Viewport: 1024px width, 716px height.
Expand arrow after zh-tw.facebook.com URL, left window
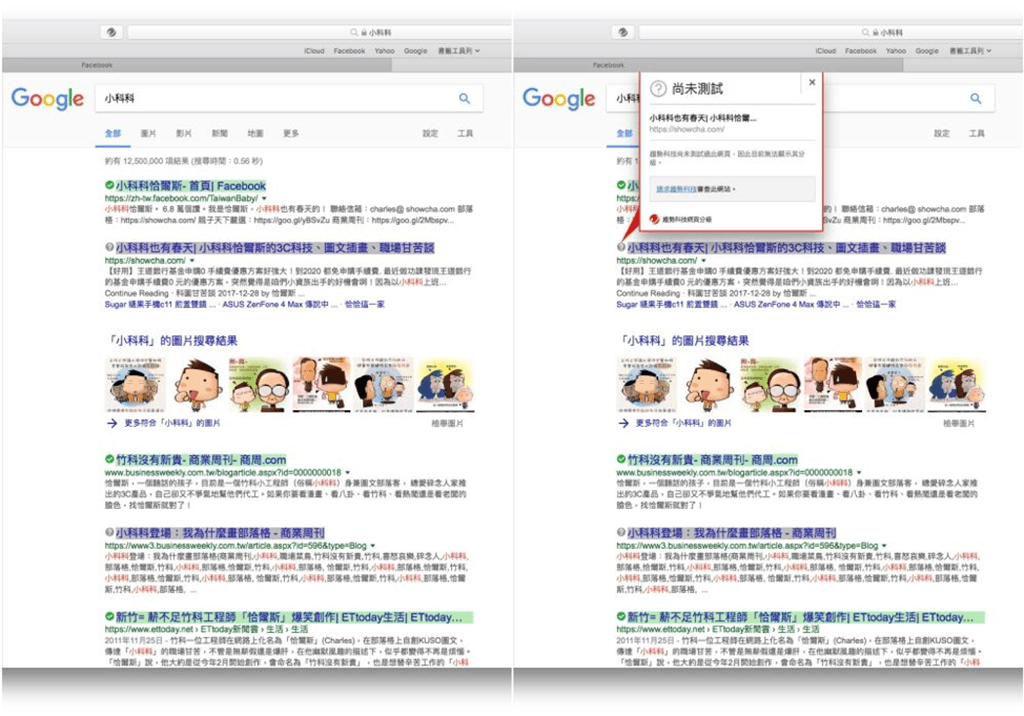(264, 198)
